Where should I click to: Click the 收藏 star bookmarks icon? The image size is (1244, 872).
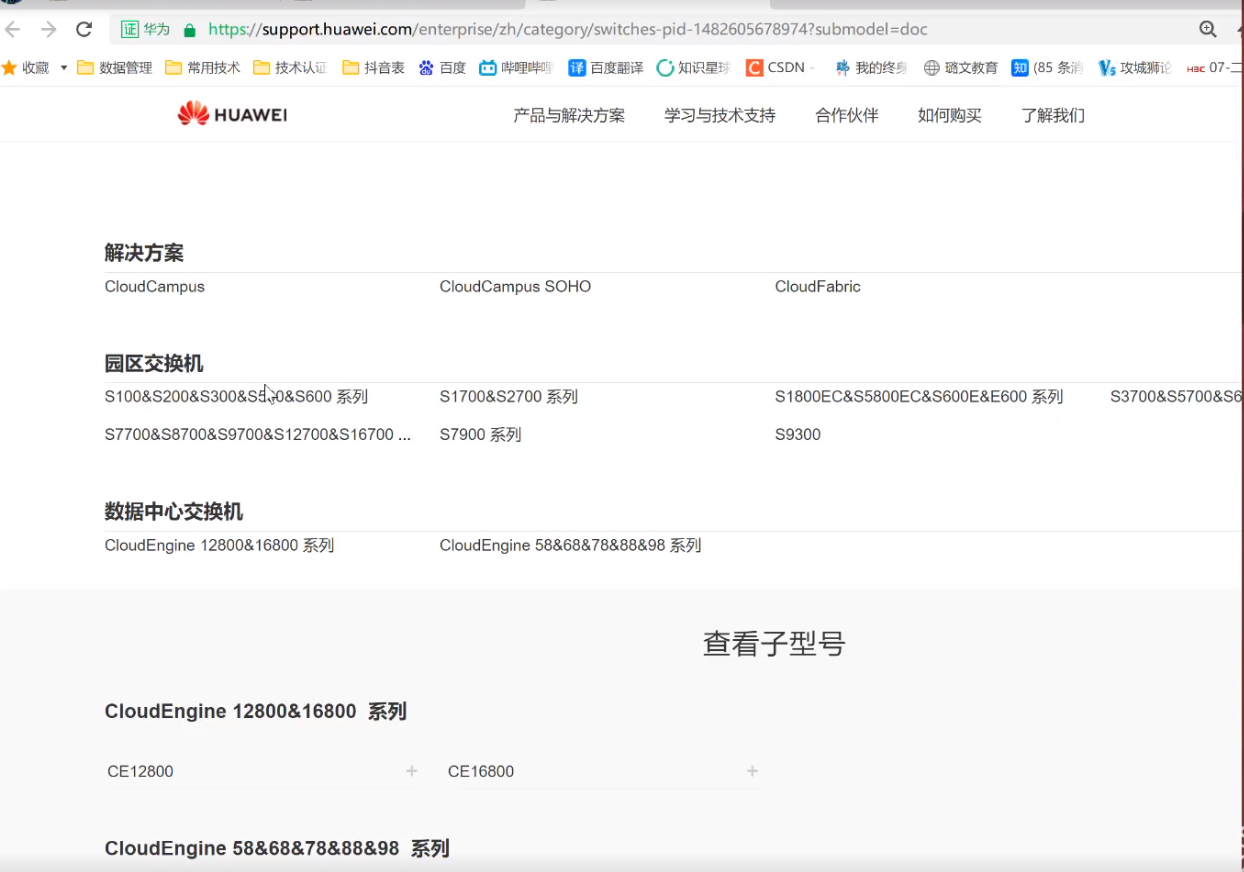coord(10,67)
